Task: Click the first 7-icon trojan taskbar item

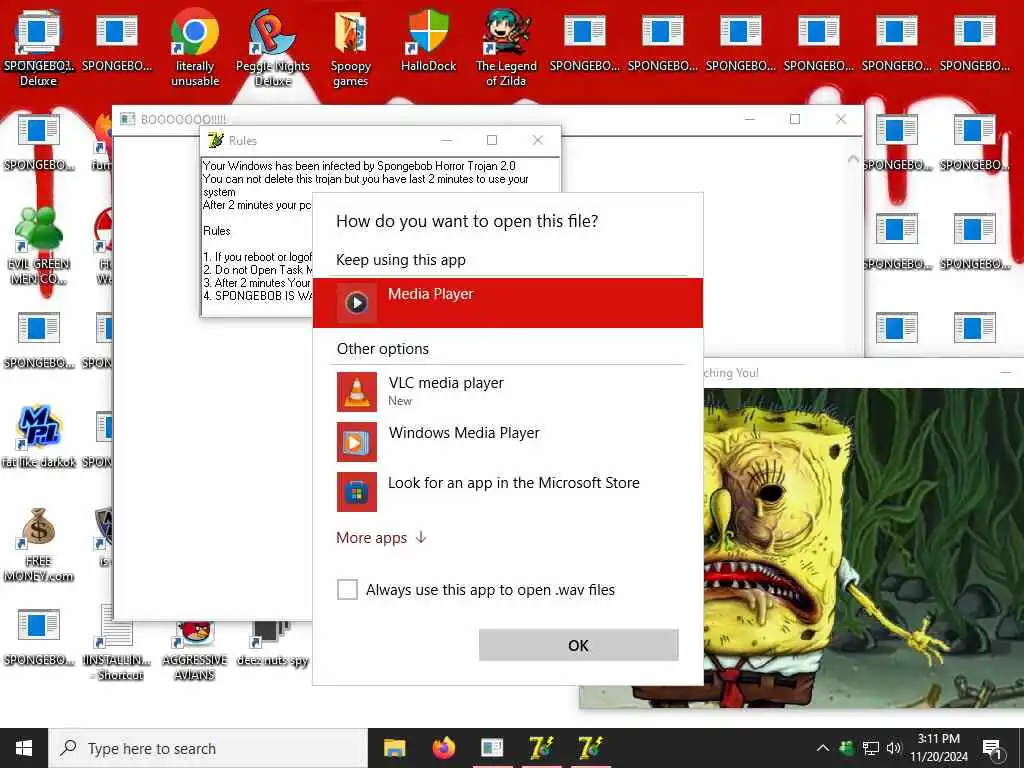Action: [x=541, y=748]
